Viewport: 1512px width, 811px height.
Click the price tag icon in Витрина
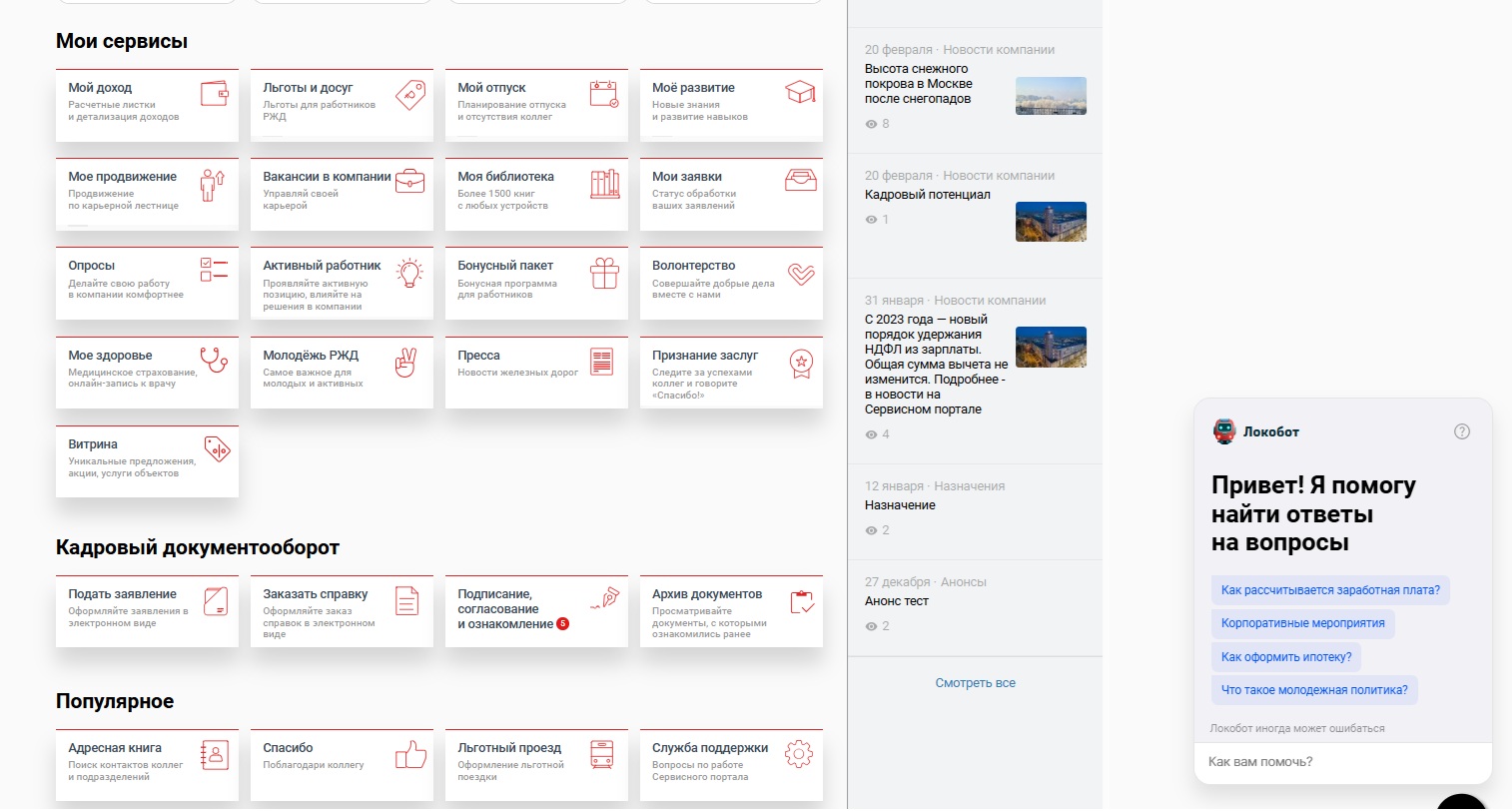click(x=217, y=449)
